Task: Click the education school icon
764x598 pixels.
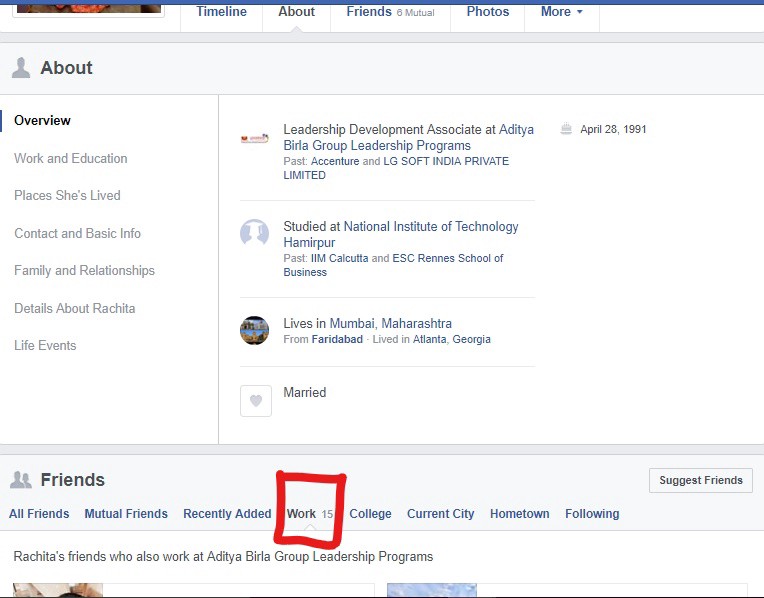Action: 254,233
